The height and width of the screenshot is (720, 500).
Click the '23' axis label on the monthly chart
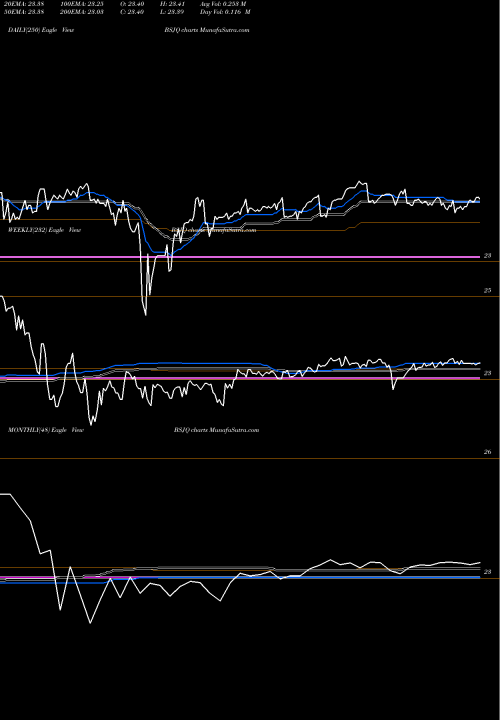click(x=488, y=572)
